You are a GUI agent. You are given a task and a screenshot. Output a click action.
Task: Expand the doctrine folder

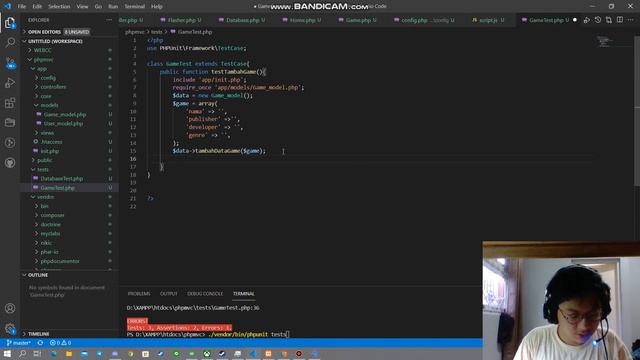70,224
